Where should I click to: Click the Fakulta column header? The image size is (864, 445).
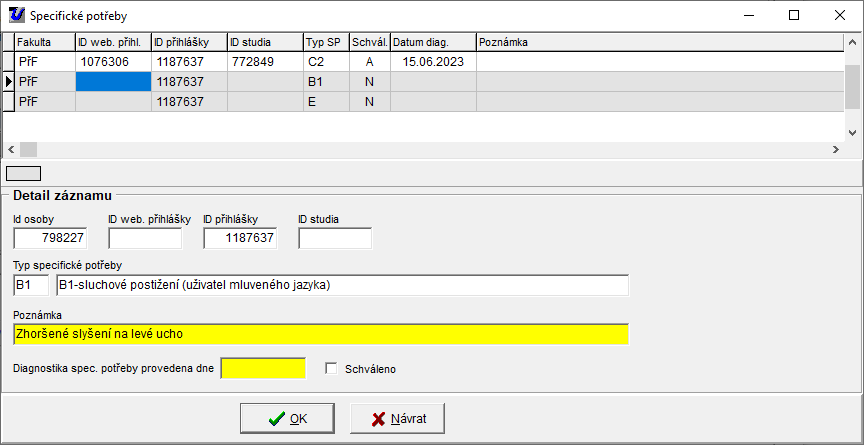(x=44, y=42)
